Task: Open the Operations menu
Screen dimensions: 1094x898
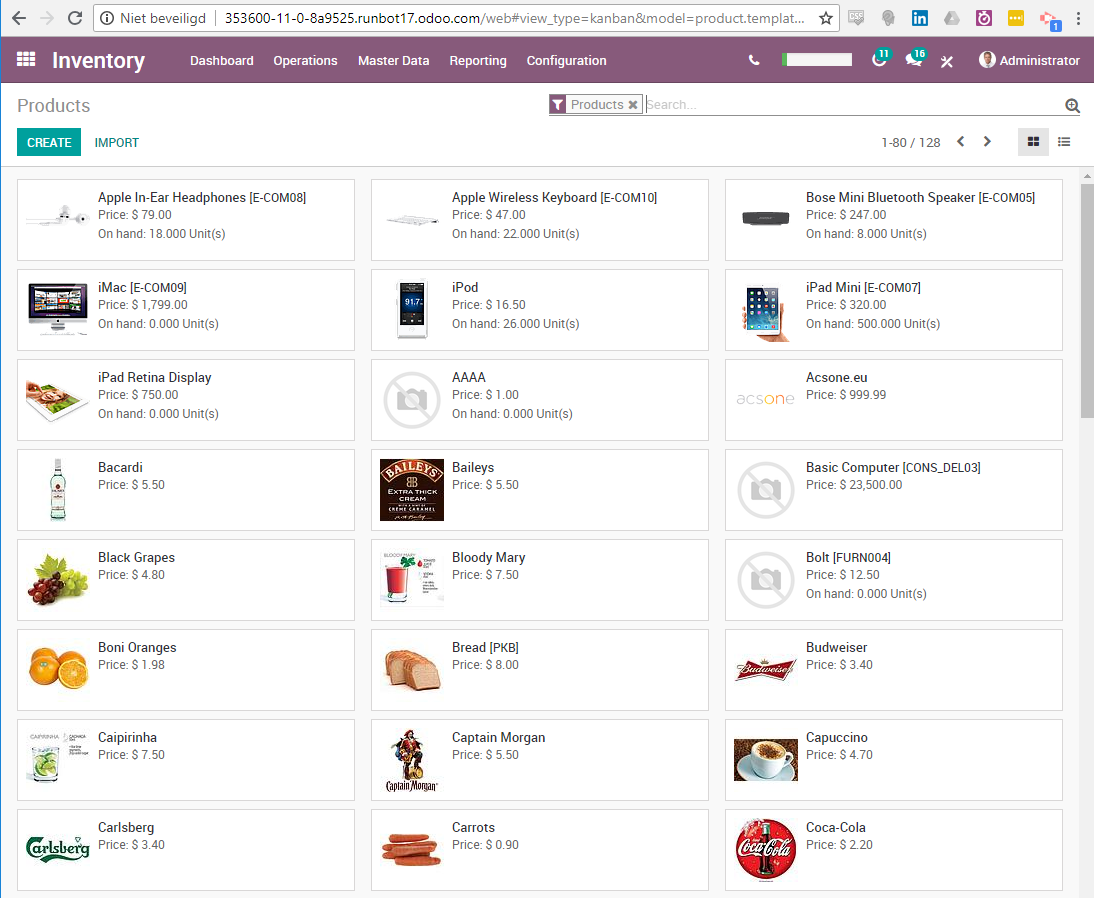Action: click(x=305, y=60)
